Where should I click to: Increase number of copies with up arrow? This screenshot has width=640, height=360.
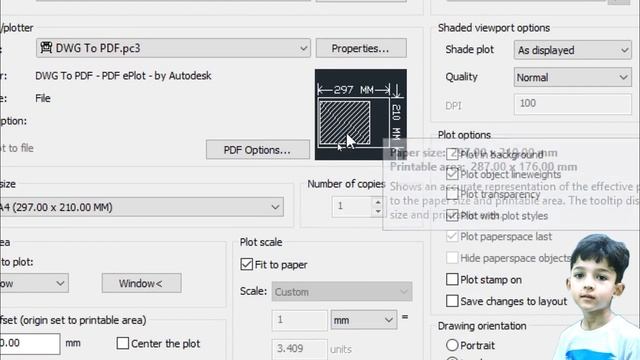378,202
